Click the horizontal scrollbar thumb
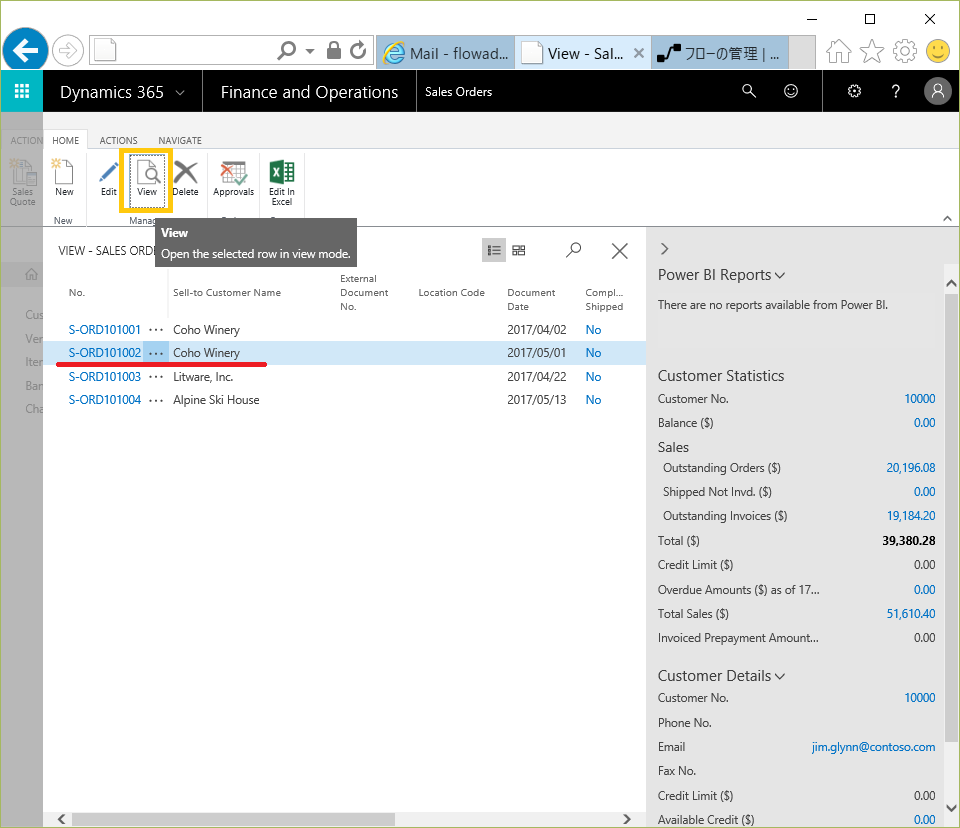Viewport: 960px width, 828px height. (x=233, y=819)
